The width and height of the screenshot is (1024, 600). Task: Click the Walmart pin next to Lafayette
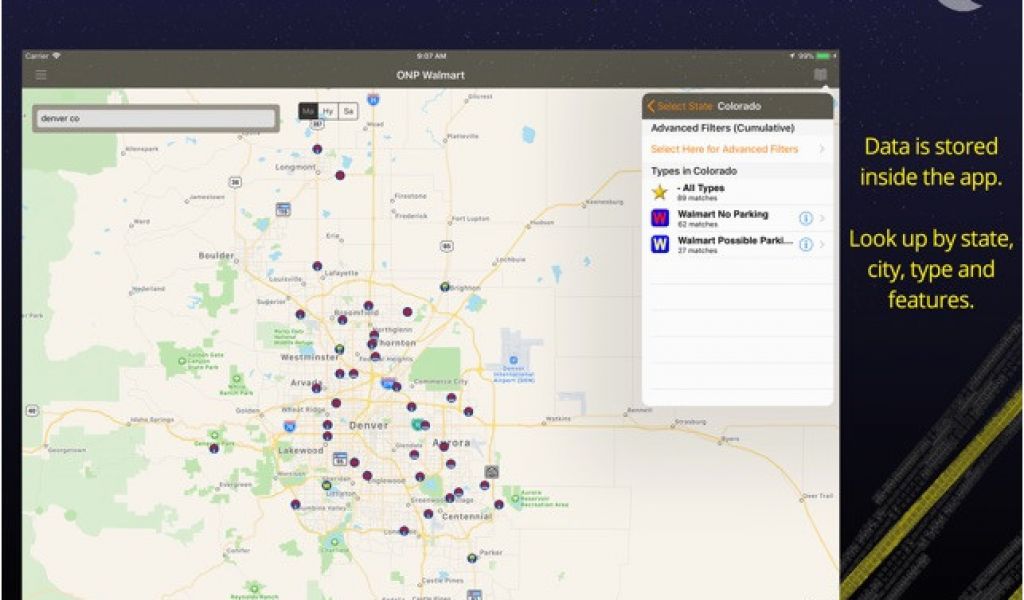pyautogui.click(x=317, y=266)
